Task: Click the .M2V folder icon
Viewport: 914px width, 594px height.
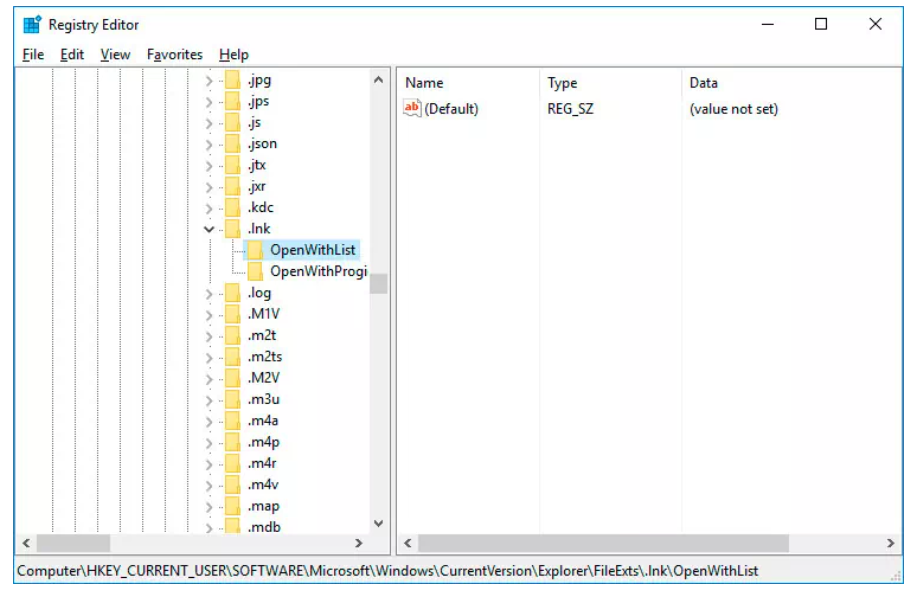Action: 233,378
